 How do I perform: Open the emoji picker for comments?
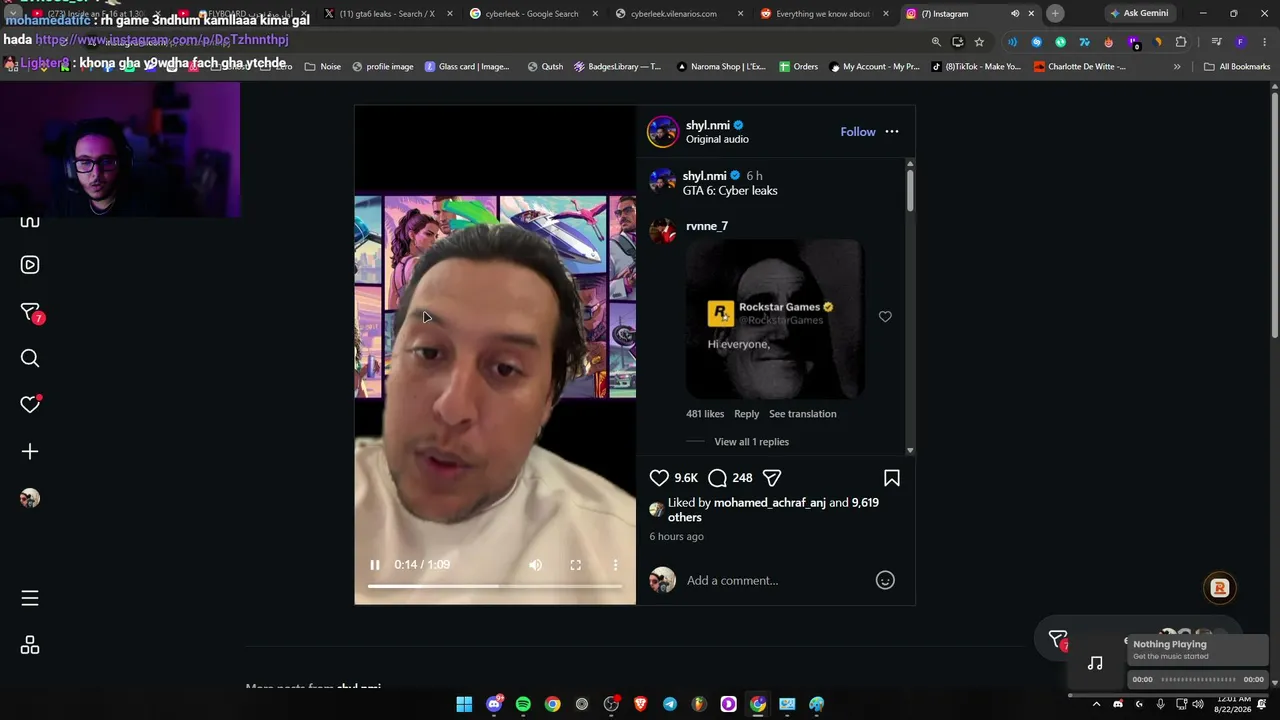pyautogui.click(x=885, y=580)
